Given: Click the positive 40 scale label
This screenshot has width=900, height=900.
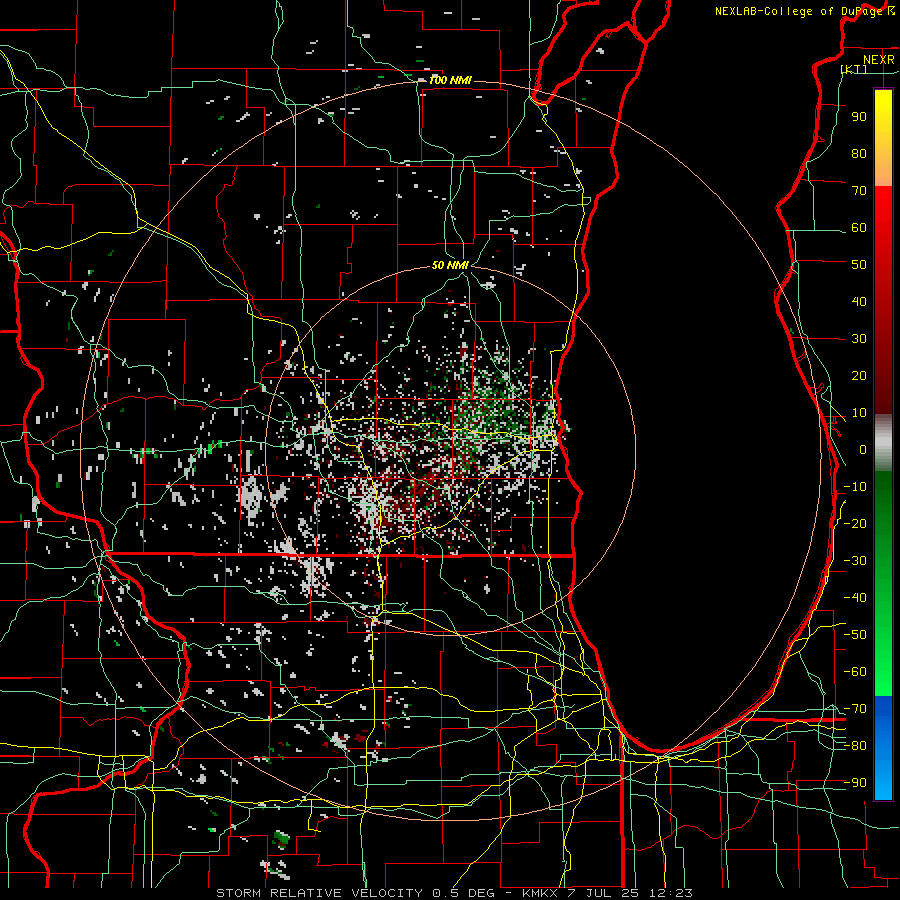Looking at the screenshot, I should pyautogui.click(x=859, y=301).
